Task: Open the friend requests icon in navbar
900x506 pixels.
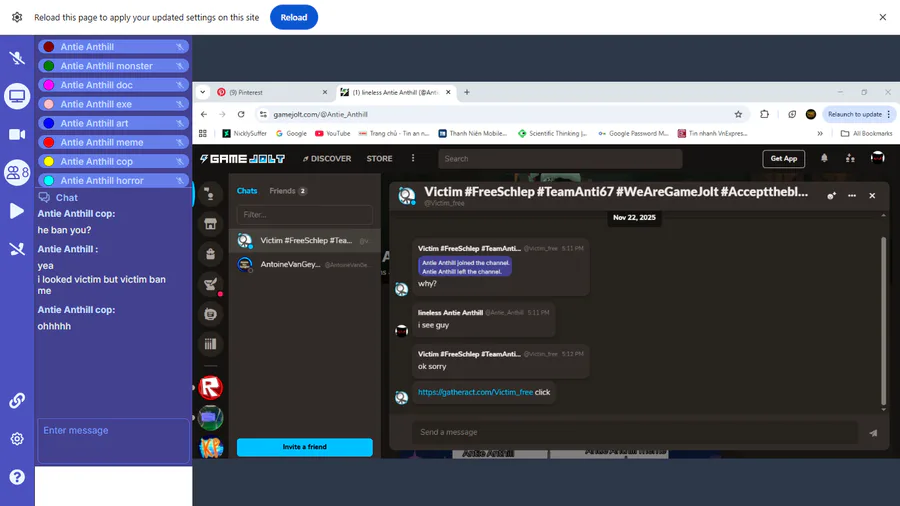Action: tap(850, 158)
